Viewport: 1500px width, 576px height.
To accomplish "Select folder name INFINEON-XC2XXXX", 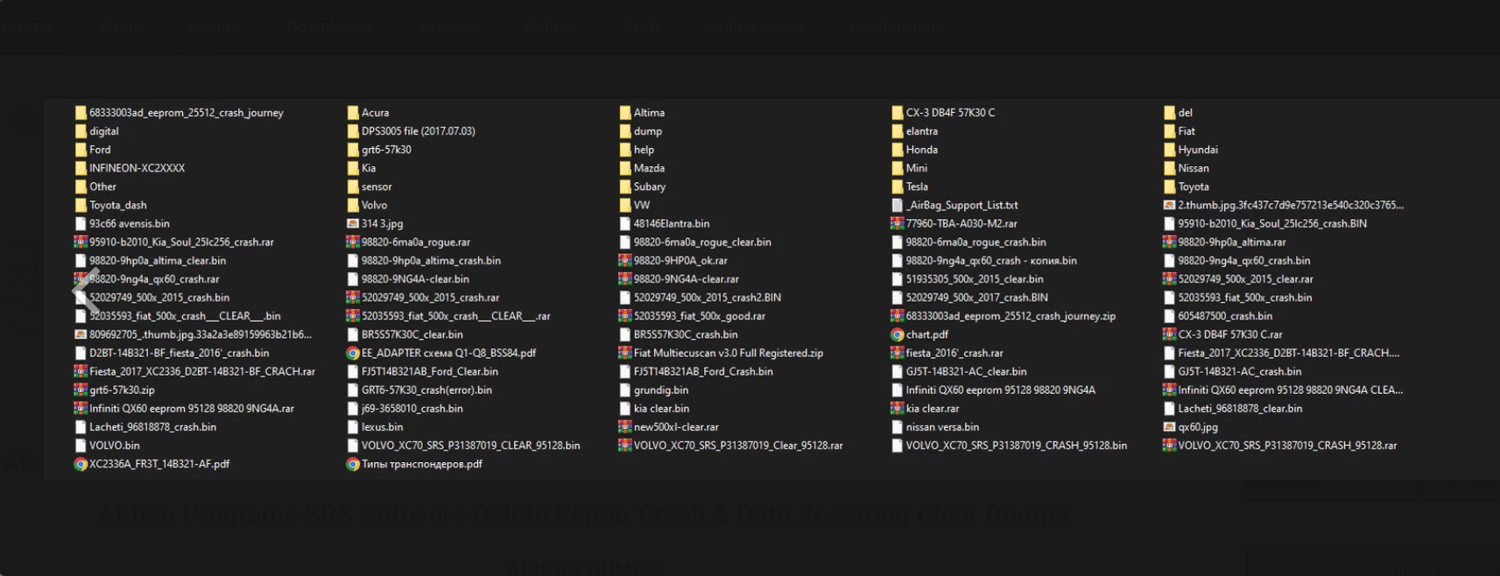I will (137, 168).
